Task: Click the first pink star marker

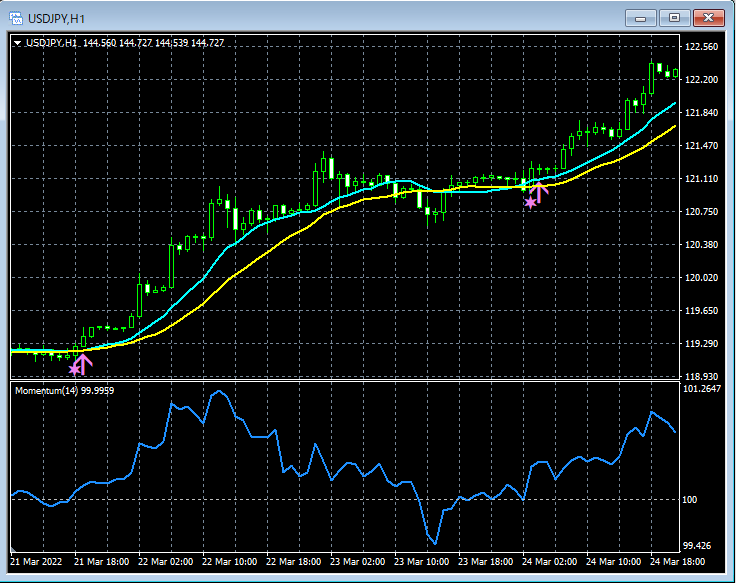Action: pyautogui.click(x=74, y=369)
